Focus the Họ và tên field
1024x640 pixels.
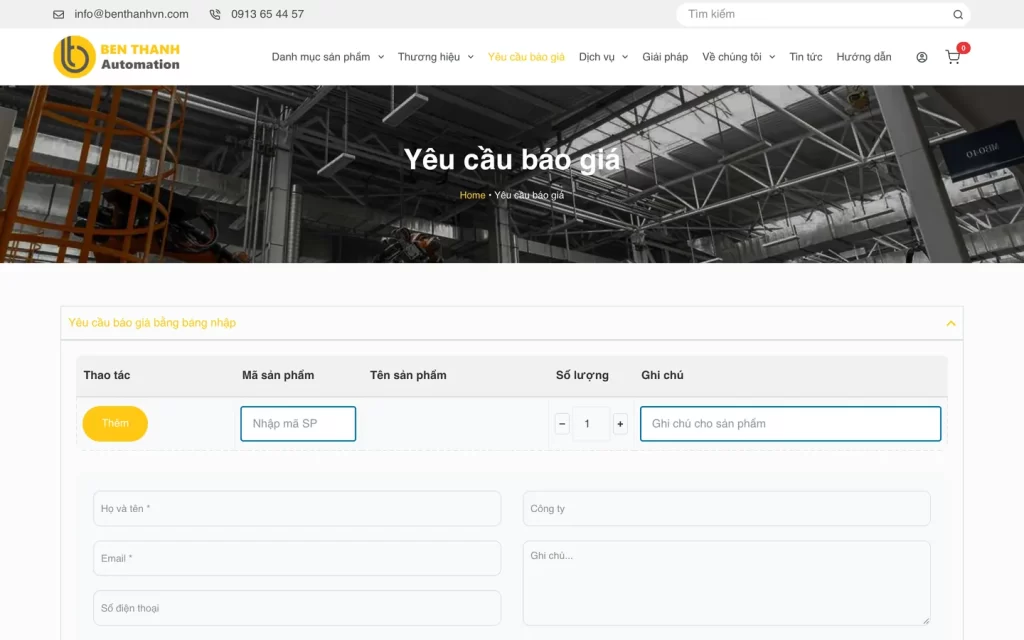(x=297, y=509)
